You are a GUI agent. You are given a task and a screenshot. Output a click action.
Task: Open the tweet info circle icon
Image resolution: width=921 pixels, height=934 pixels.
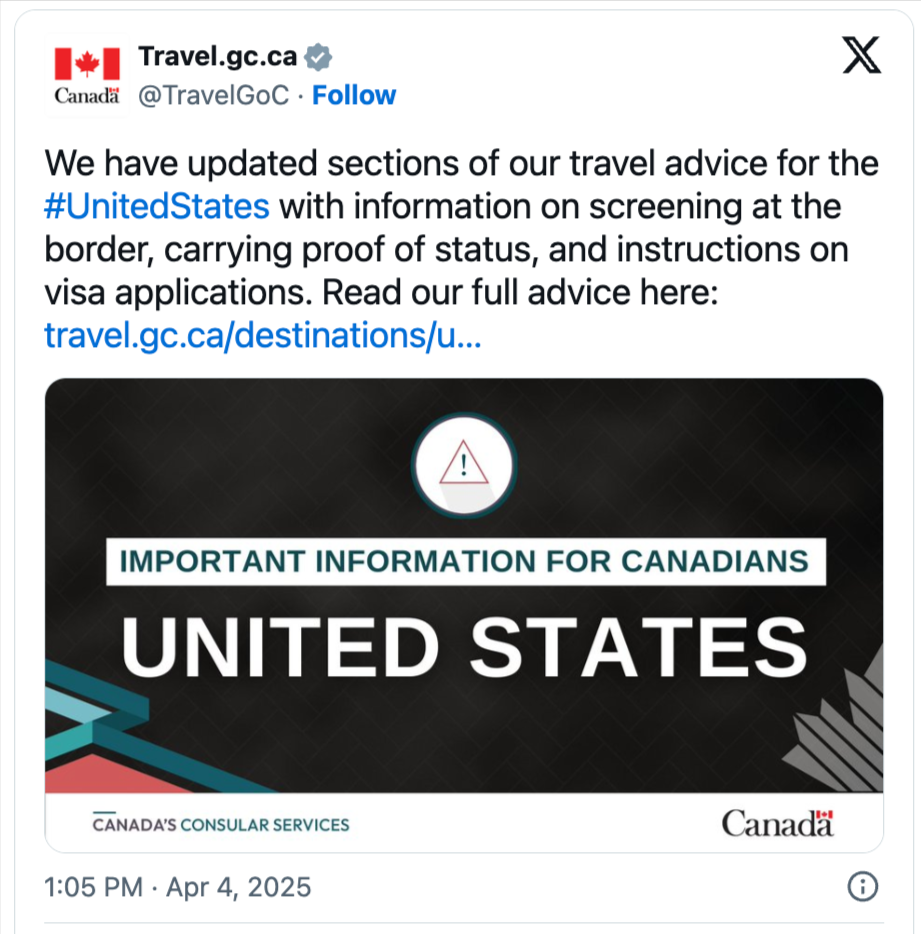(862, 886)
